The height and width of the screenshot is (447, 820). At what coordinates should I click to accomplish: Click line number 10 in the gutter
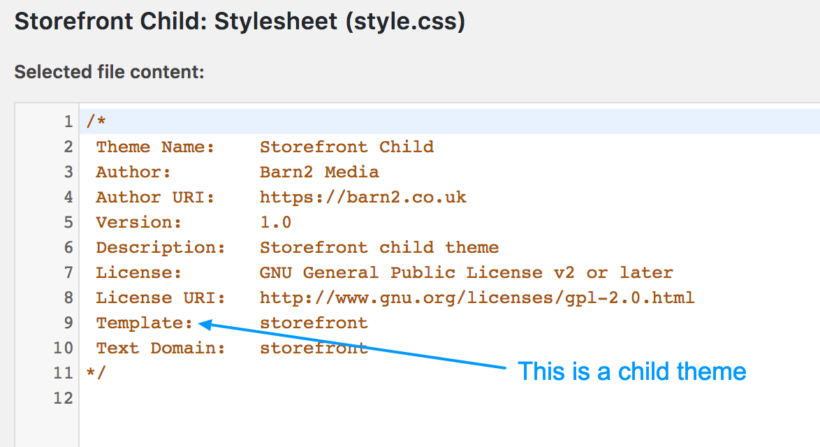tap(63, 347)
